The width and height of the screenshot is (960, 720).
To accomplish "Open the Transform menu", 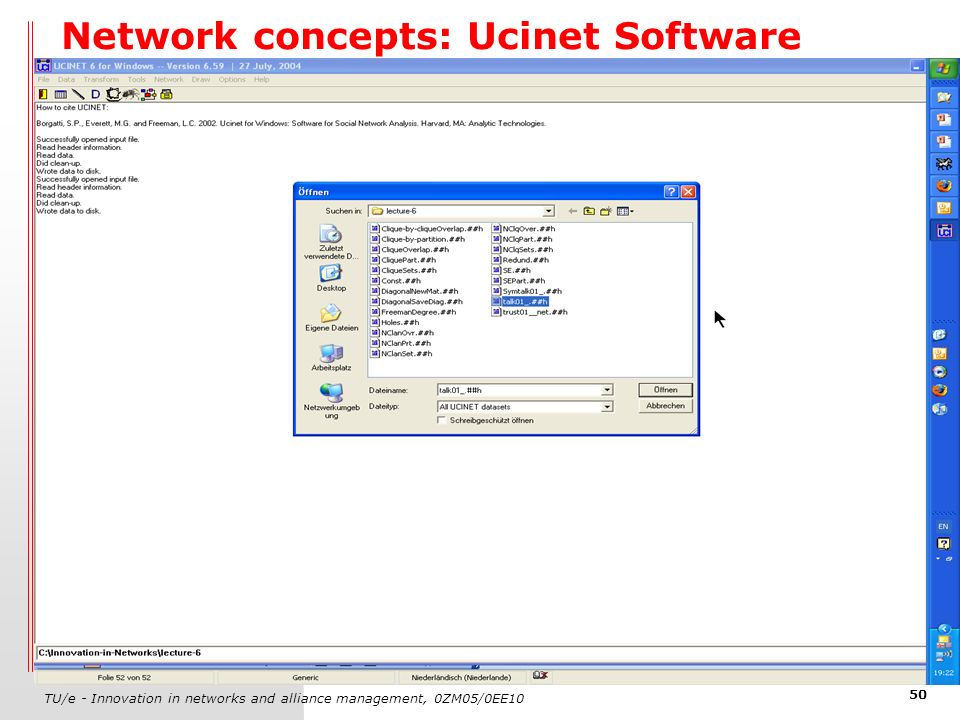I will point(101,80).
